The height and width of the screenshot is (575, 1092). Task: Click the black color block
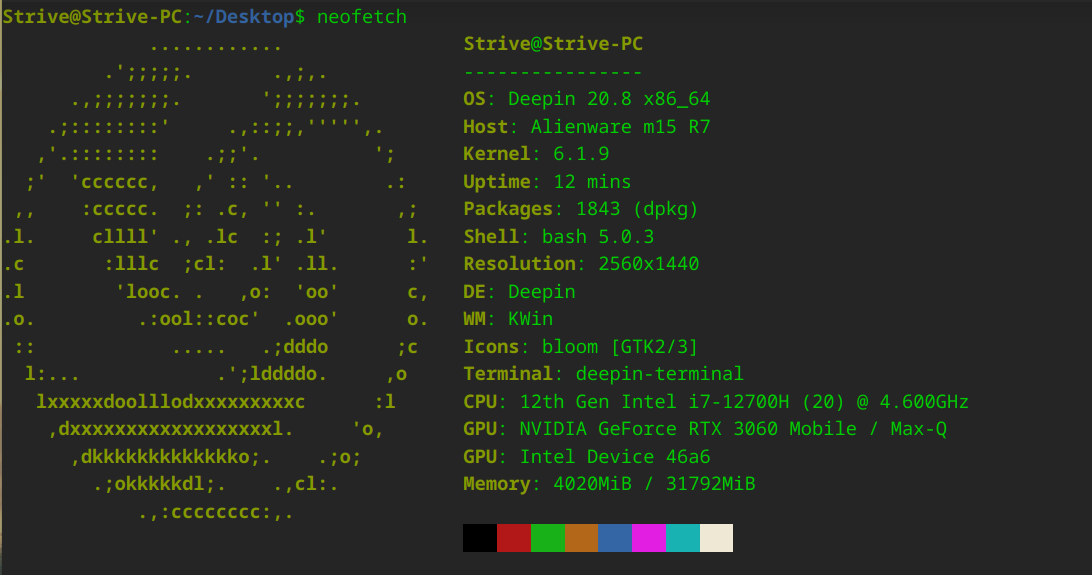480,538
